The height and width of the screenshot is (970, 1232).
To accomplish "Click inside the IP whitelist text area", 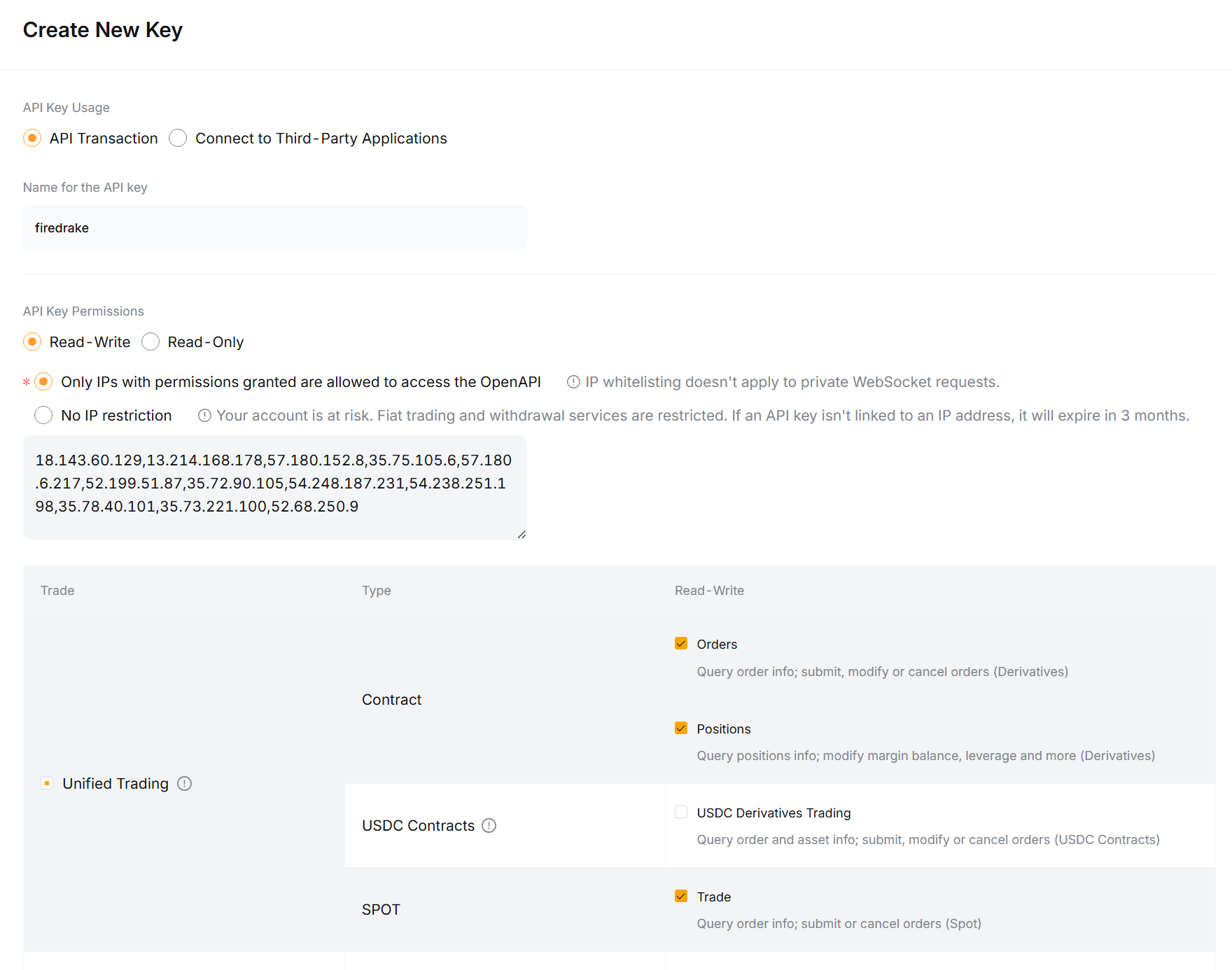I will coord(274,483).
